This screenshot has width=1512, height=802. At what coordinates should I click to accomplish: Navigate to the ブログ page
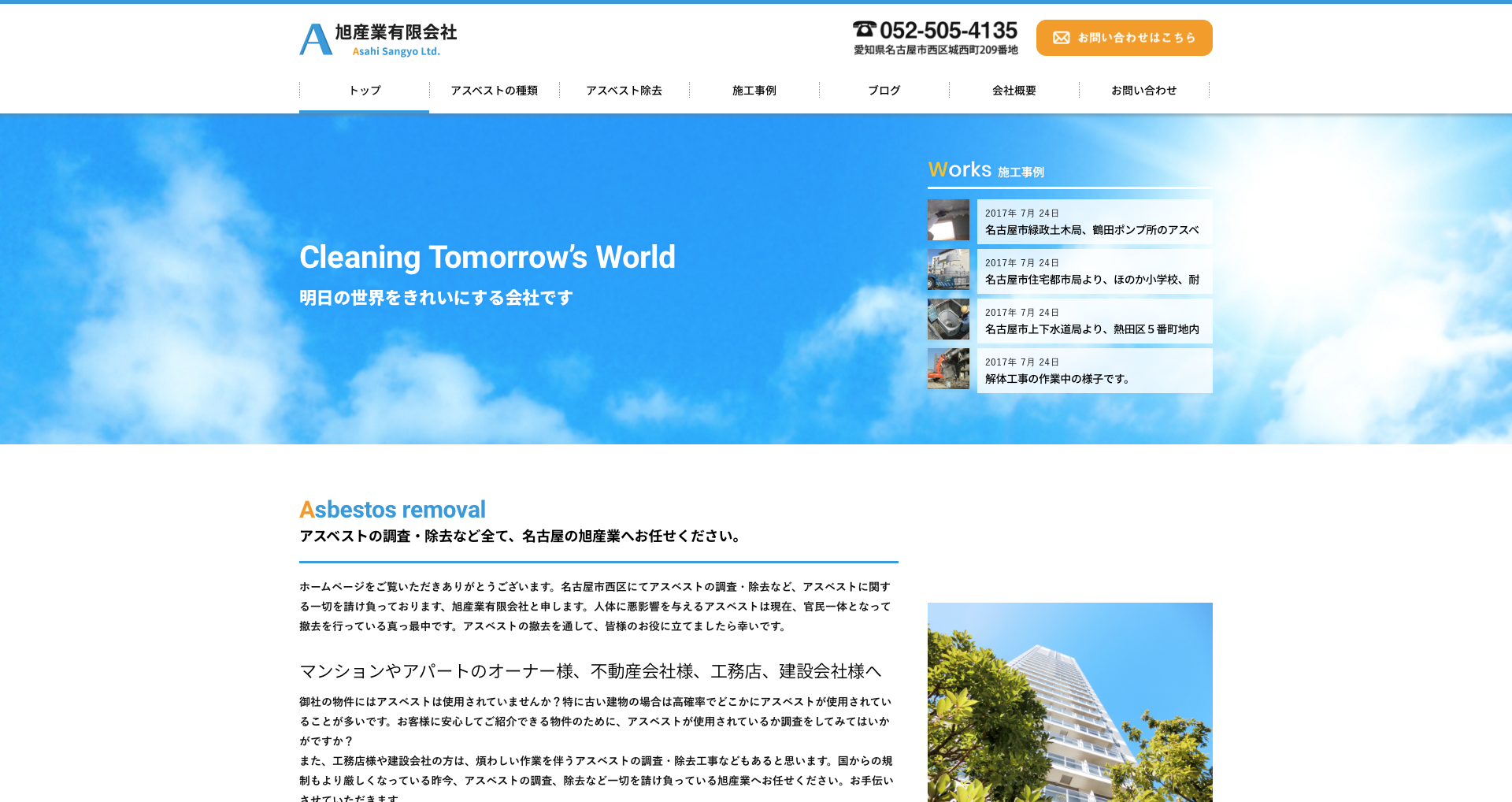coord(884,91)
